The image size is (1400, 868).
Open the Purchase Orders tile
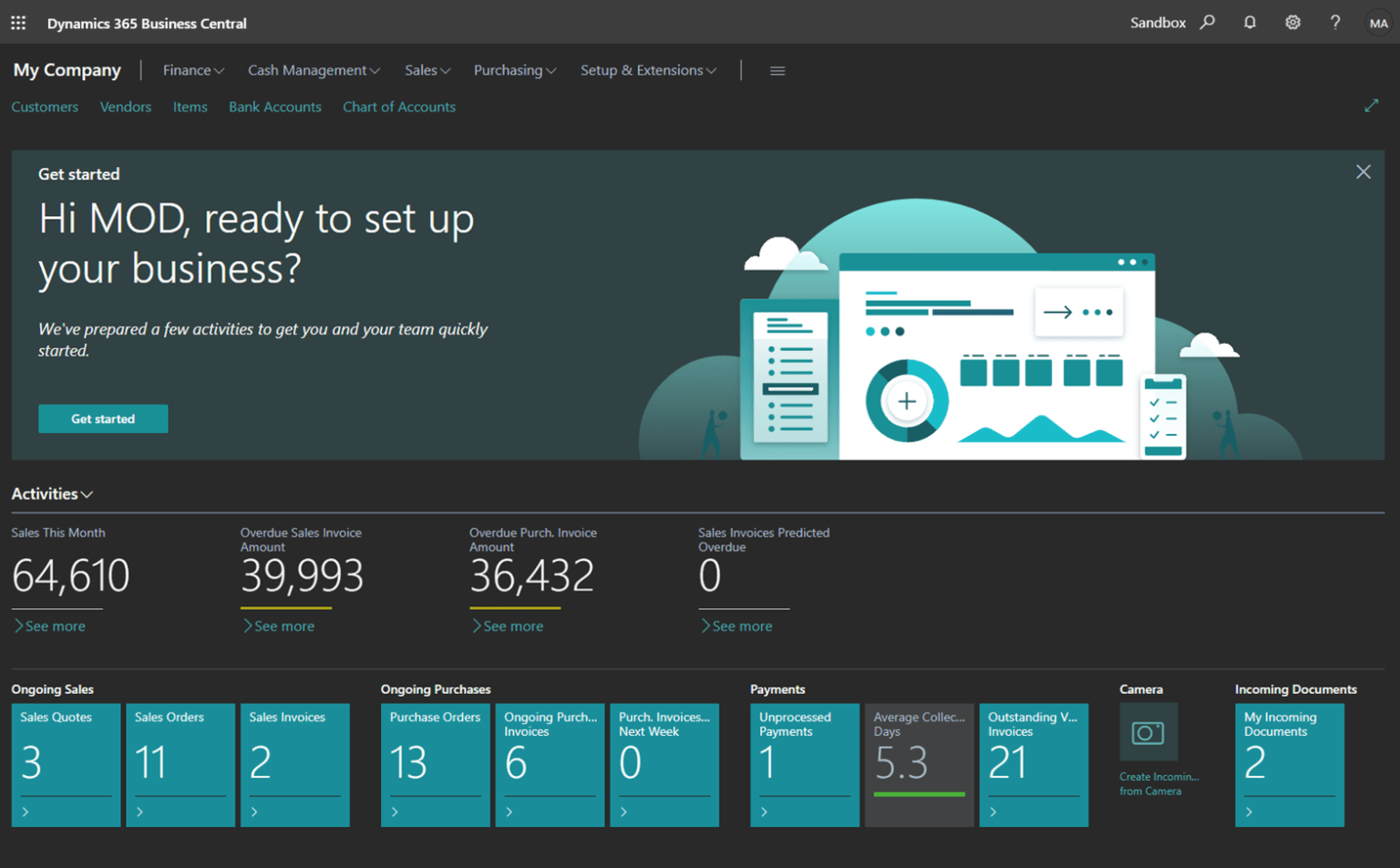click(x=436, y=765)
